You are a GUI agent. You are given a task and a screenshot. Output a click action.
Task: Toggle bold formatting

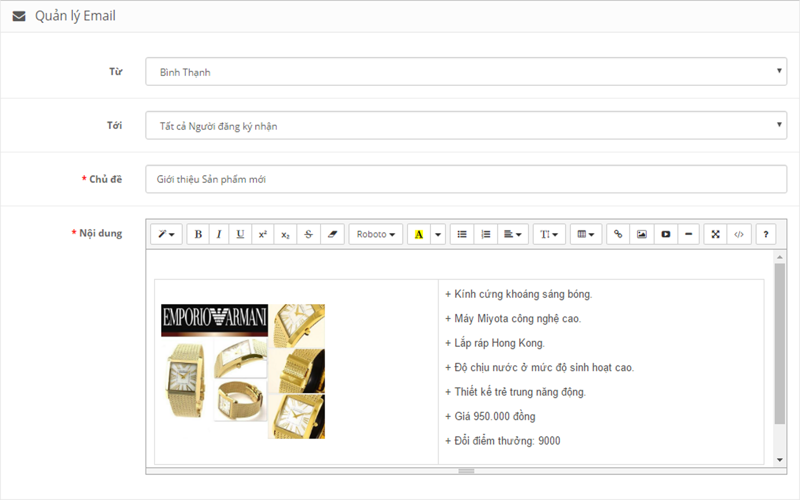pos(198,234)
